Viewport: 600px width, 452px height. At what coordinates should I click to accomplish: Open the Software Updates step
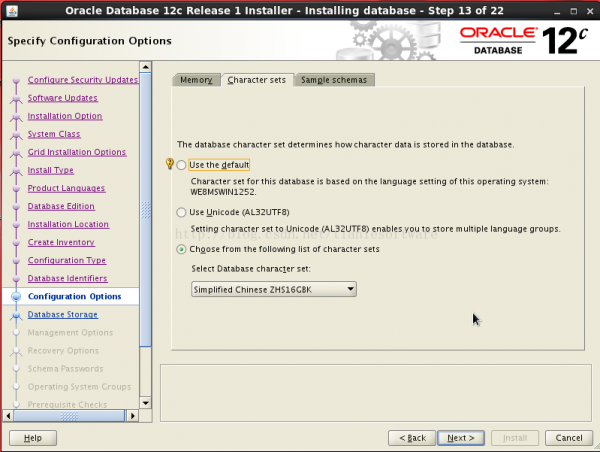click(63, 98)
